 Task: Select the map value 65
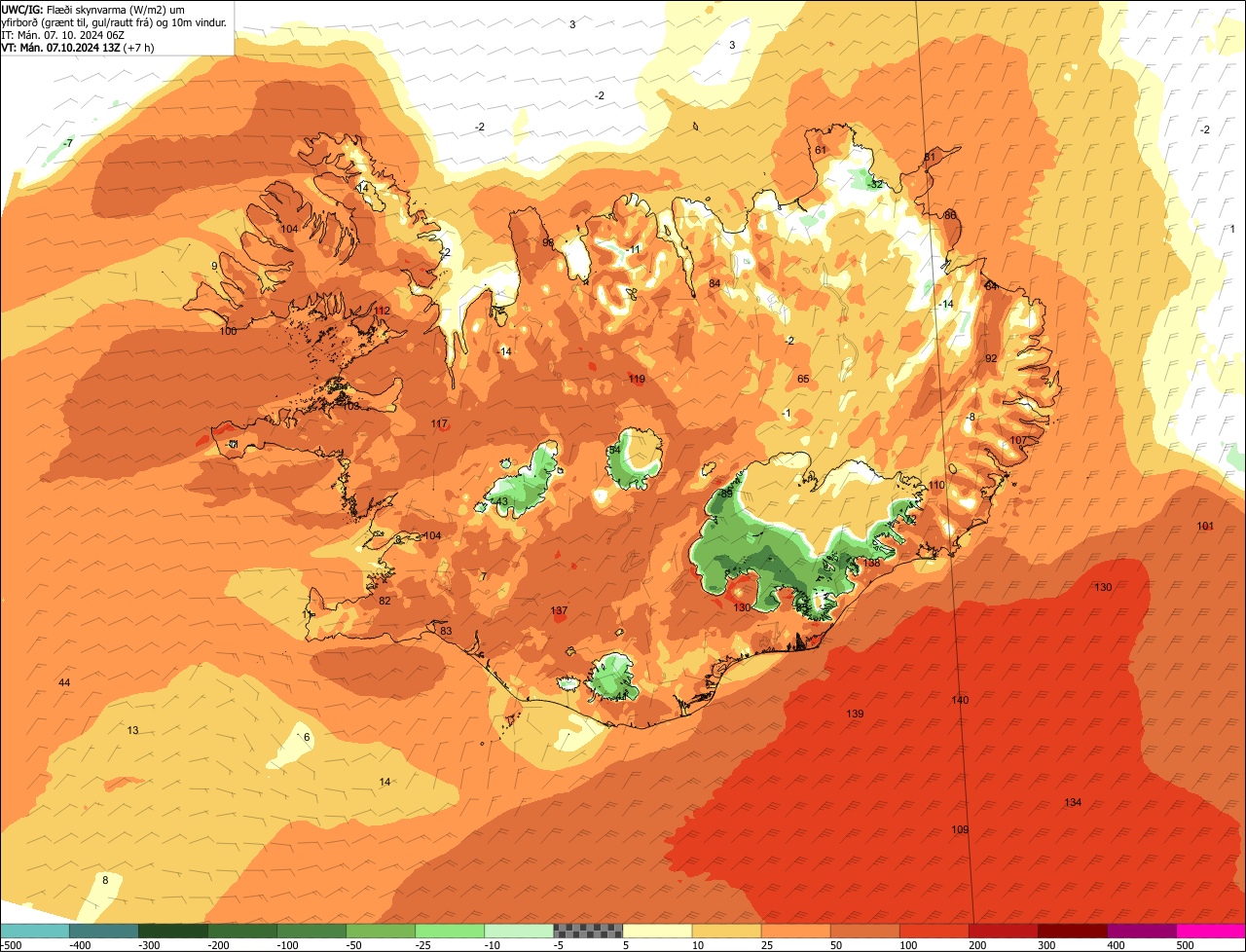point(803,379)
